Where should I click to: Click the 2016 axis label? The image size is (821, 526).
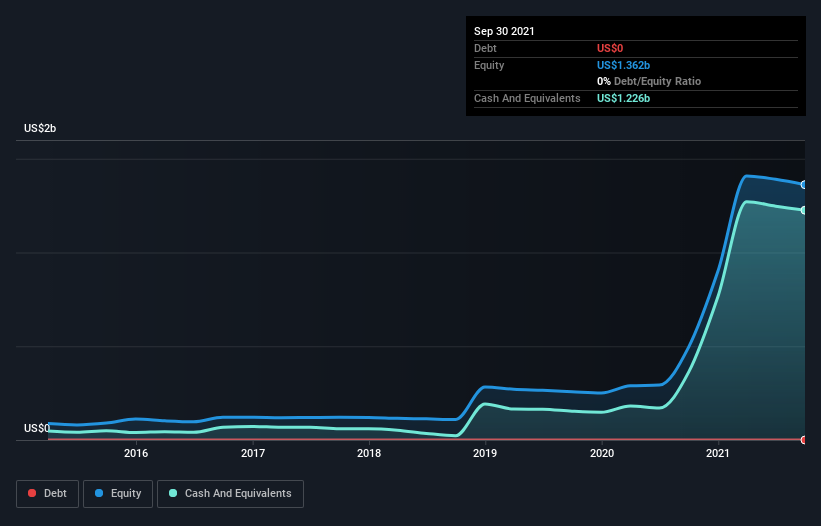click(136, 453)
